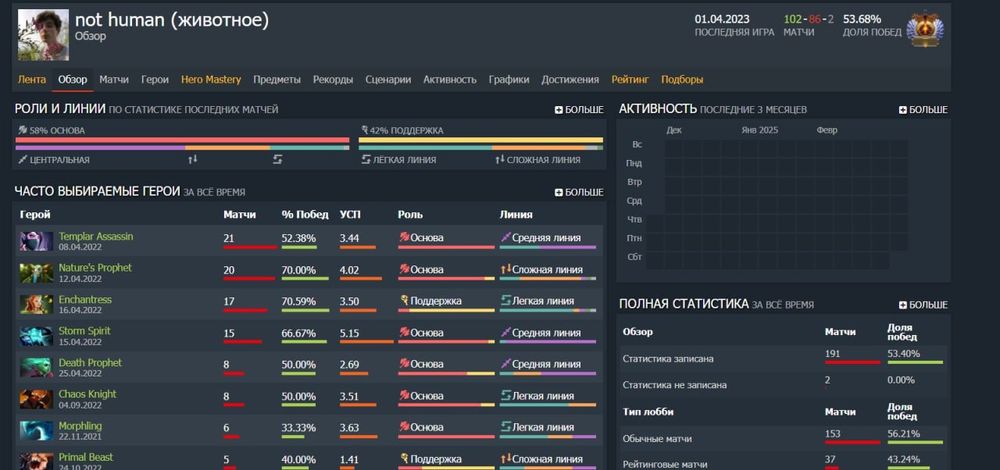
Task: Click the Обычные матчи row label
Action: [657, 439]
